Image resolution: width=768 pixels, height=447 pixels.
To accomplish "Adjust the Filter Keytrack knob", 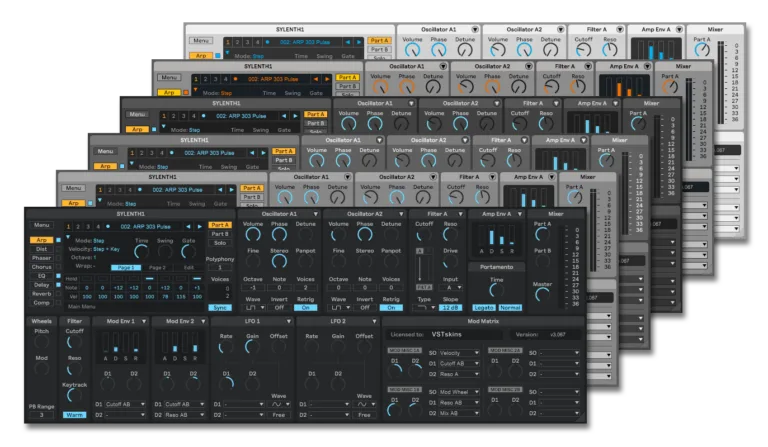I will tap(74, 396).
